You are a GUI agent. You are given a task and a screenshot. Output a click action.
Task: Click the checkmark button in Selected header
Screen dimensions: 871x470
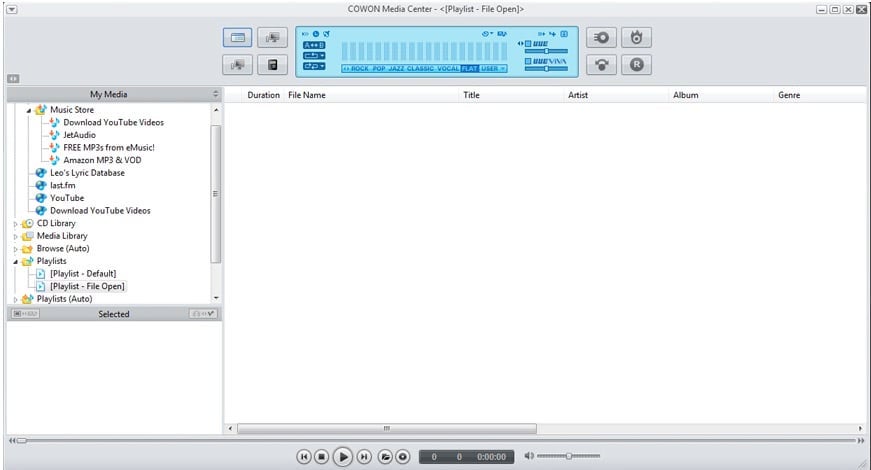tap(203, 314)
